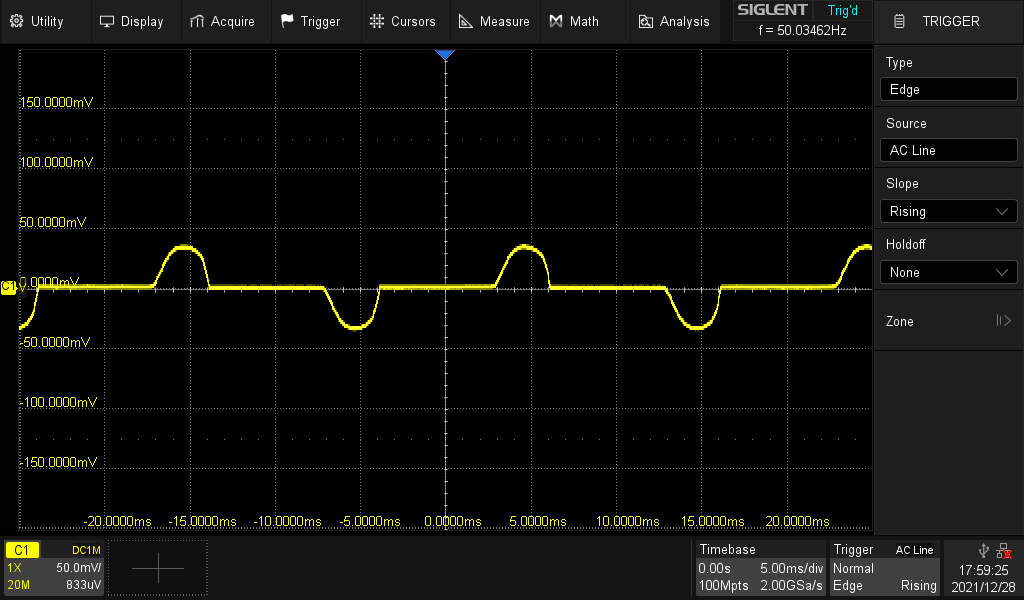Image resolution: width=1024 pixels, height=600 pixels.
Task: Click the 20.0000ms time axis label
Action: click(797, 522)
